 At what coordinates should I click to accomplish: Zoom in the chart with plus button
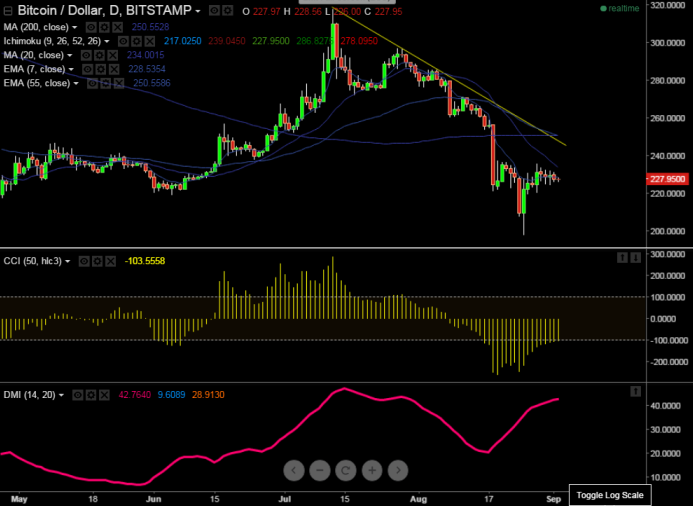372,470
